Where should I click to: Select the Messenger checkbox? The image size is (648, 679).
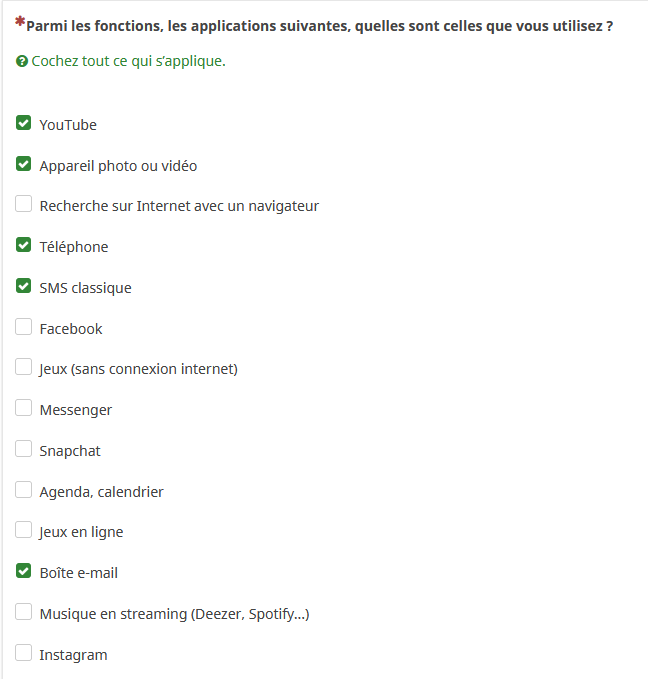point(24,408)
